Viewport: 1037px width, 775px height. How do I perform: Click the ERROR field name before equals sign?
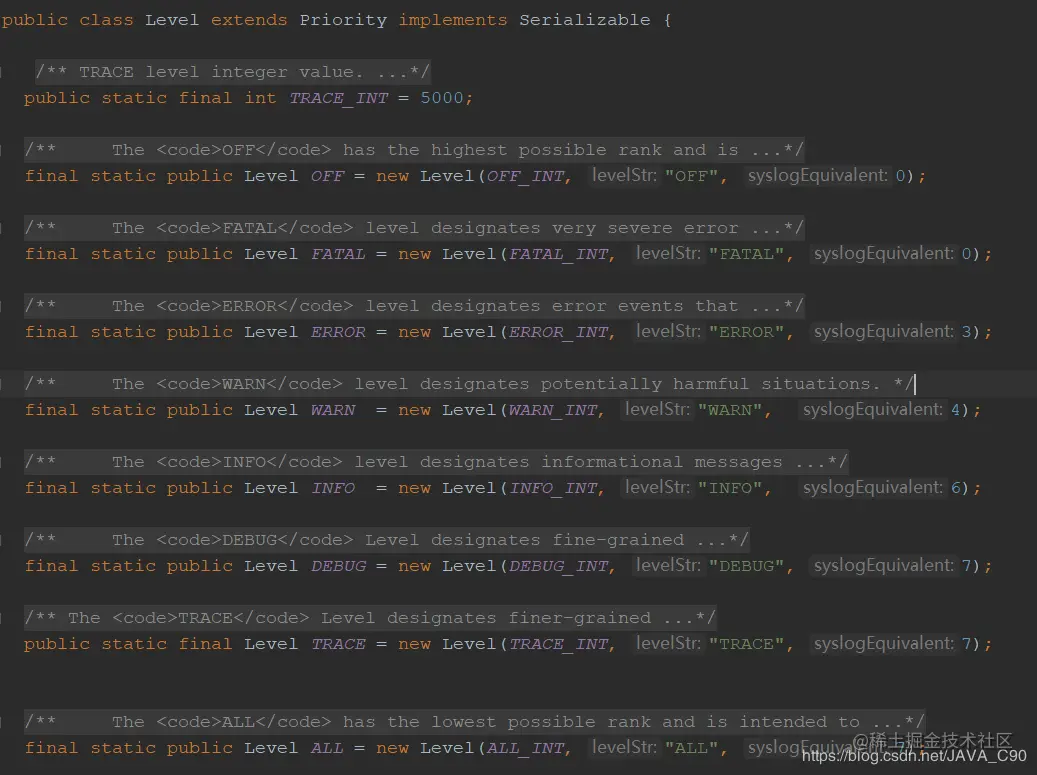pyautogui.click(x=338, y=332)
